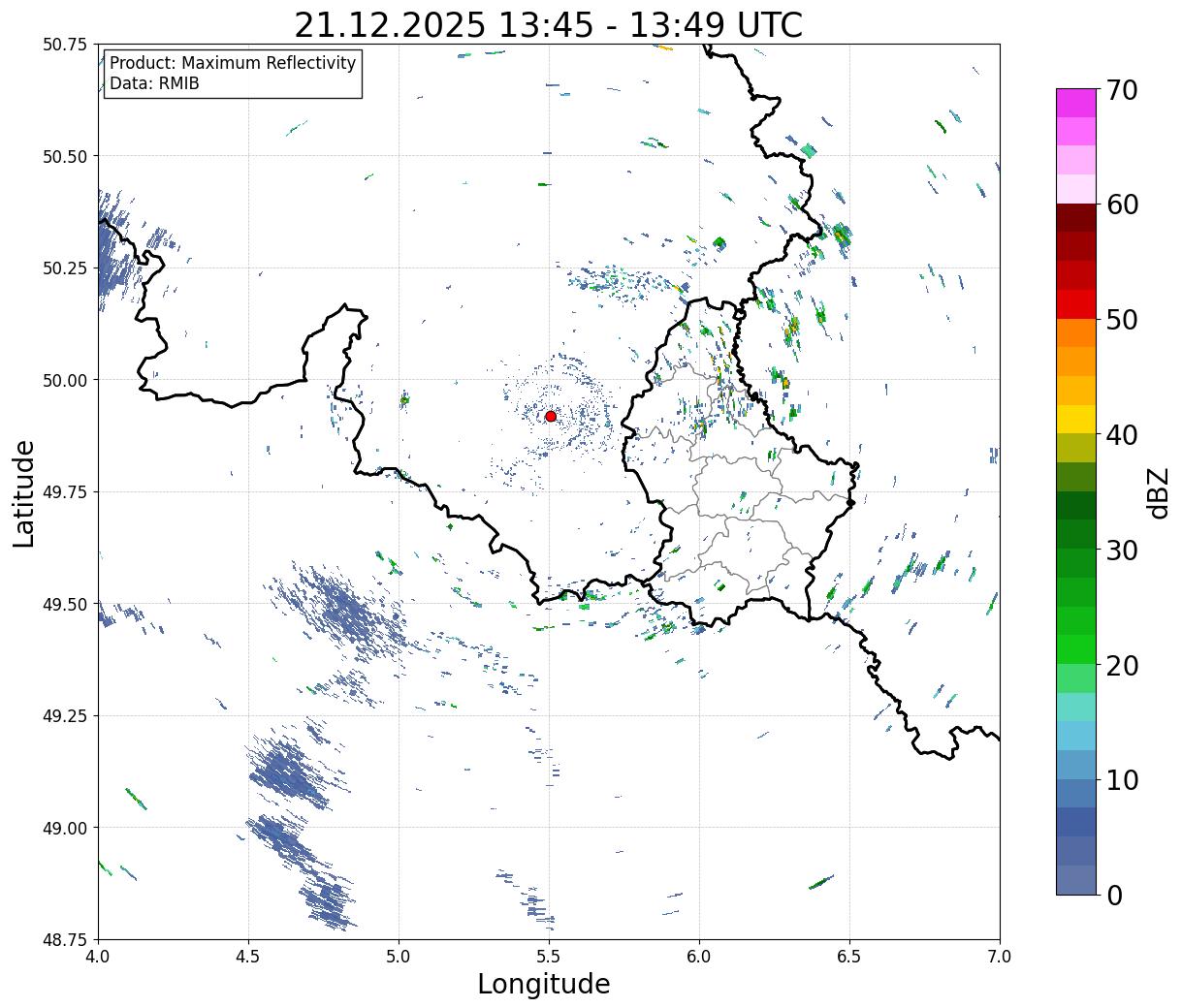Pick the greyish-blue bottom swatch at 0
Screen dimensions: 1182x1008
click(1076, 879)
